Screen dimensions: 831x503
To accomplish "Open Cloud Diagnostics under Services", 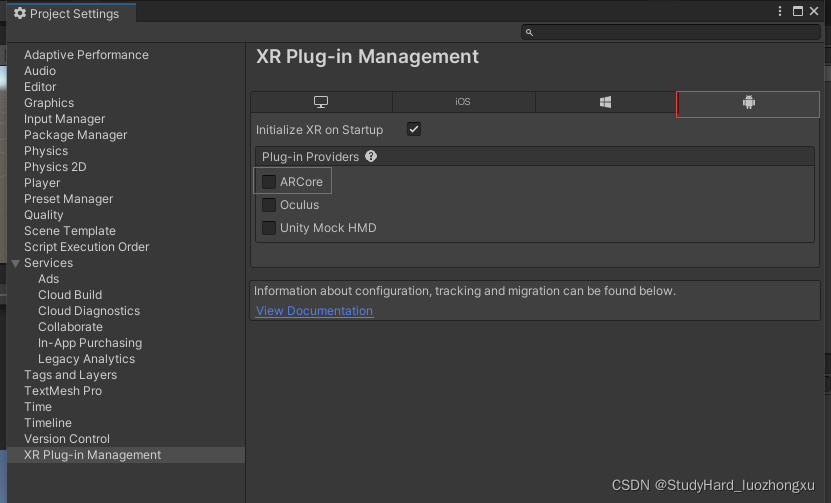I will tap(89, 311).
